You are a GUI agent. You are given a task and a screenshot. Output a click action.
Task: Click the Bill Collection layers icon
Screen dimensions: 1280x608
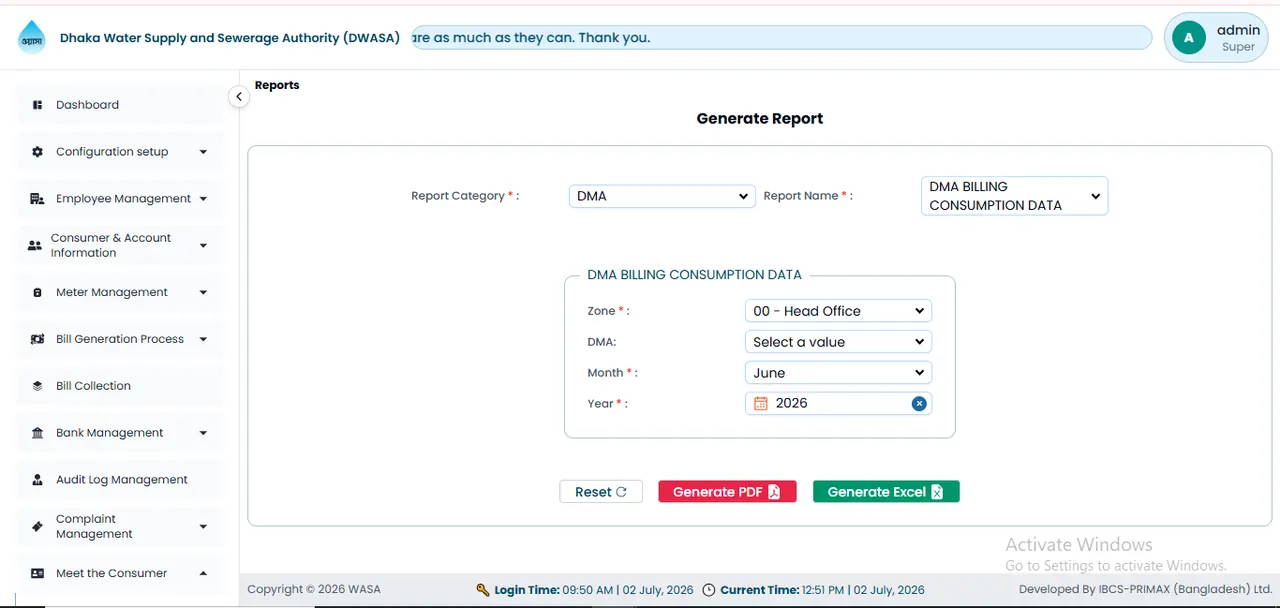[37, 386]
